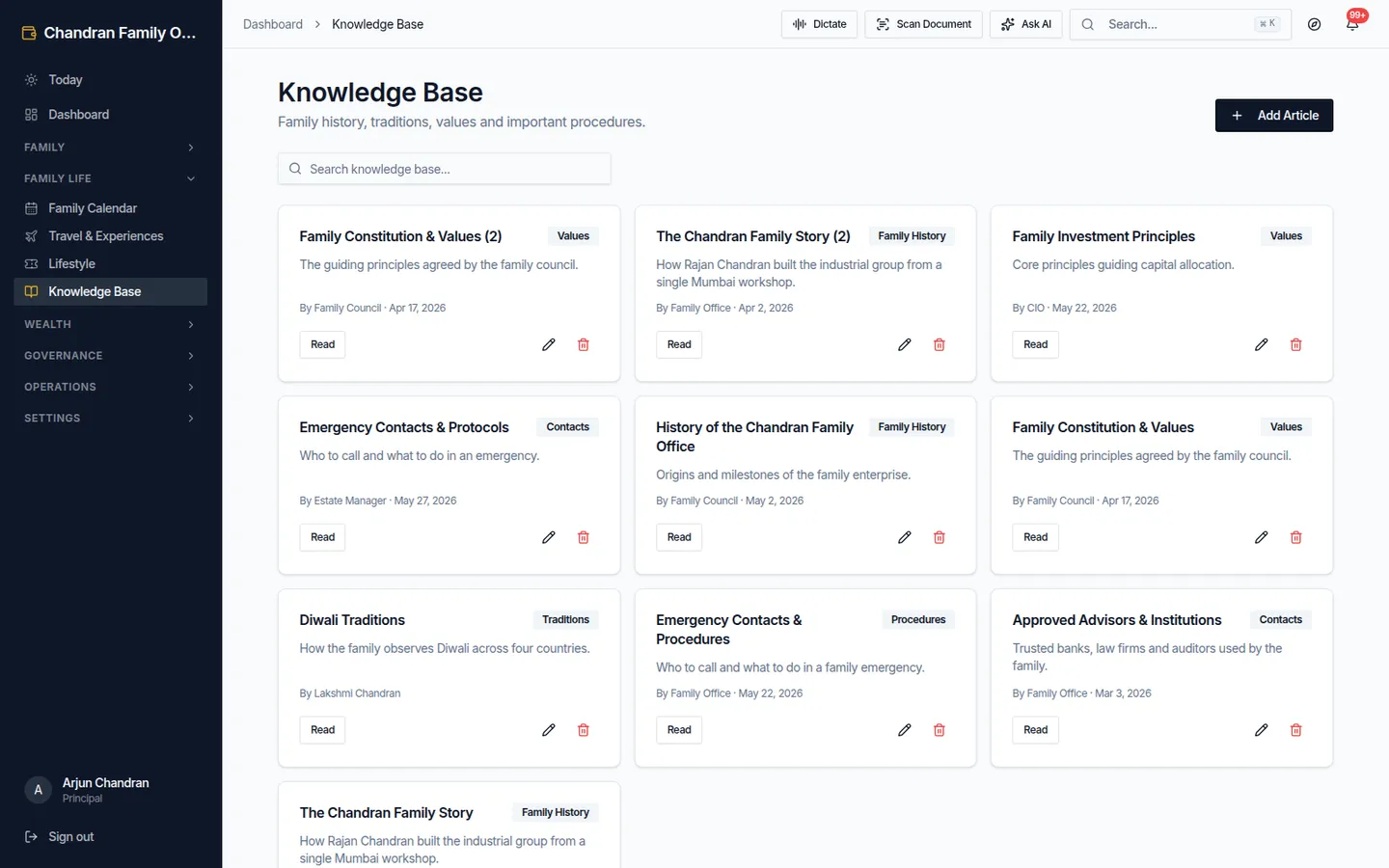Select the Knowledge Base sidebar item
This screenshot has width=1389, height=868.
(x=111, y=291)
